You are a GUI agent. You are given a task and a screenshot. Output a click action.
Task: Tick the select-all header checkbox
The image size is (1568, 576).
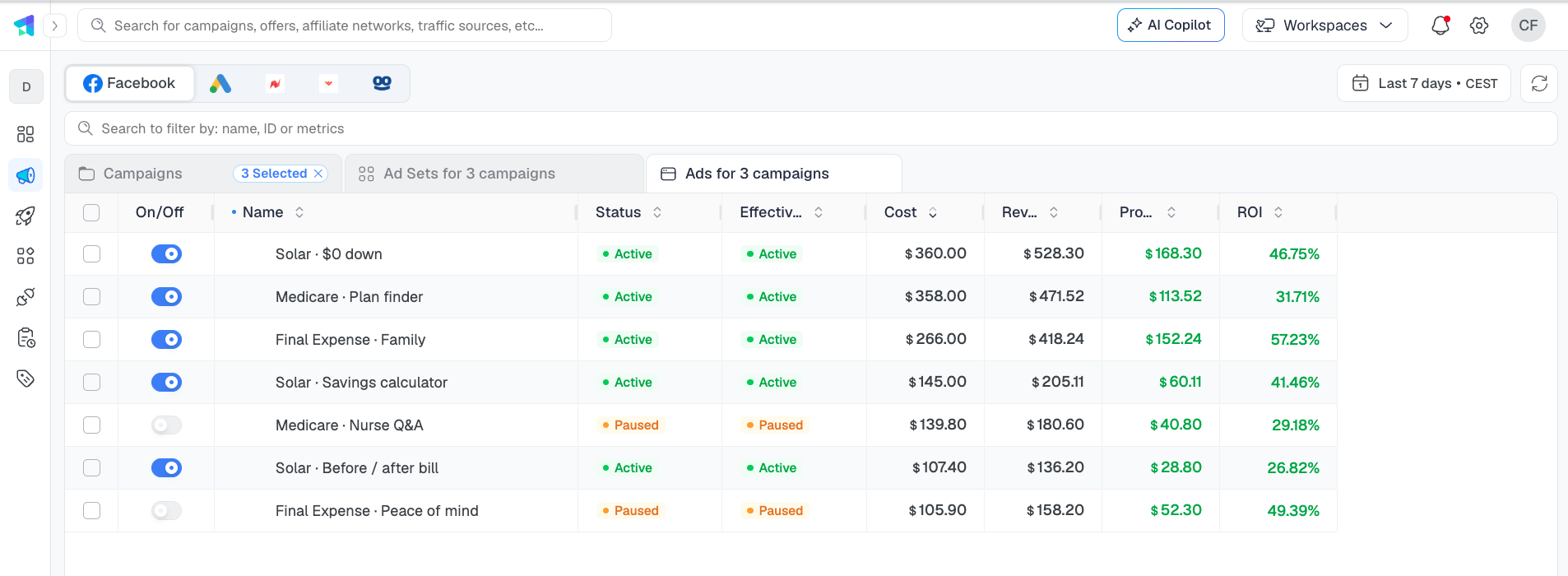(91, 212)
